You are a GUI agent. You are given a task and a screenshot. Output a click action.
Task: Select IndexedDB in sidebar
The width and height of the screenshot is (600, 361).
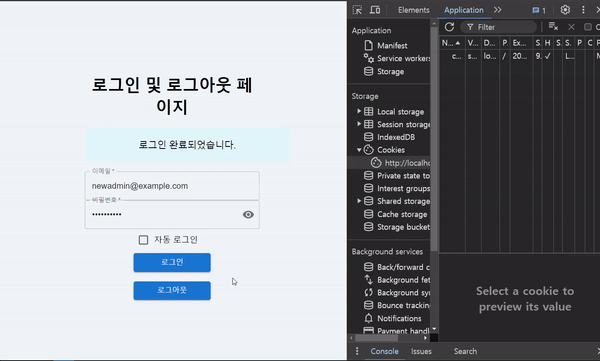tap(396, 137)
